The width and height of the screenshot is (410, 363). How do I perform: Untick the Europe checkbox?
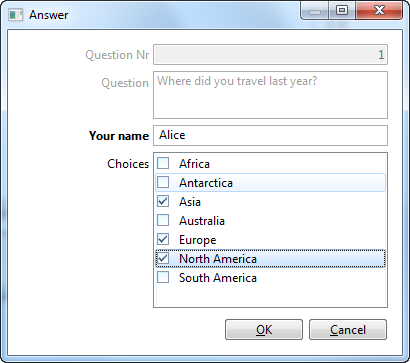163,239
